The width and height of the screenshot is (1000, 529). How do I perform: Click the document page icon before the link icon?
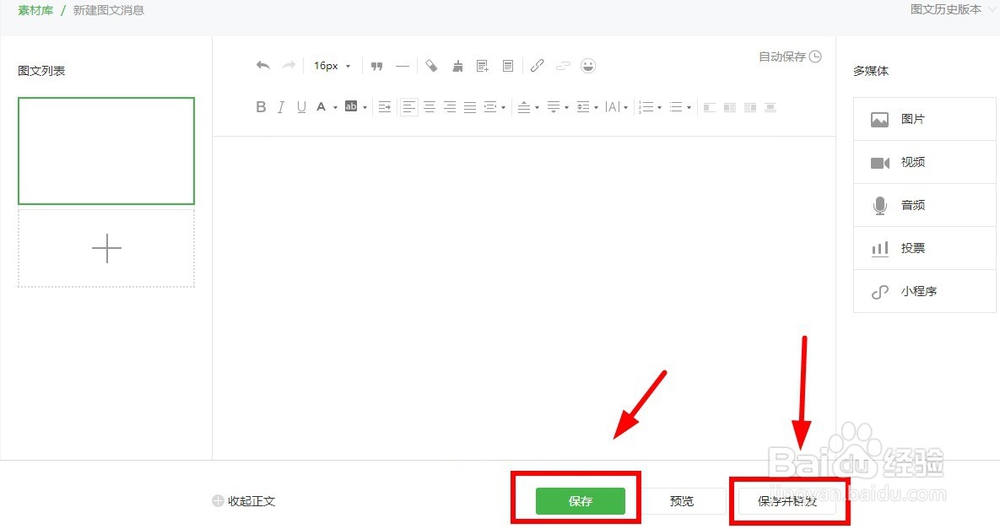point(508,66)
